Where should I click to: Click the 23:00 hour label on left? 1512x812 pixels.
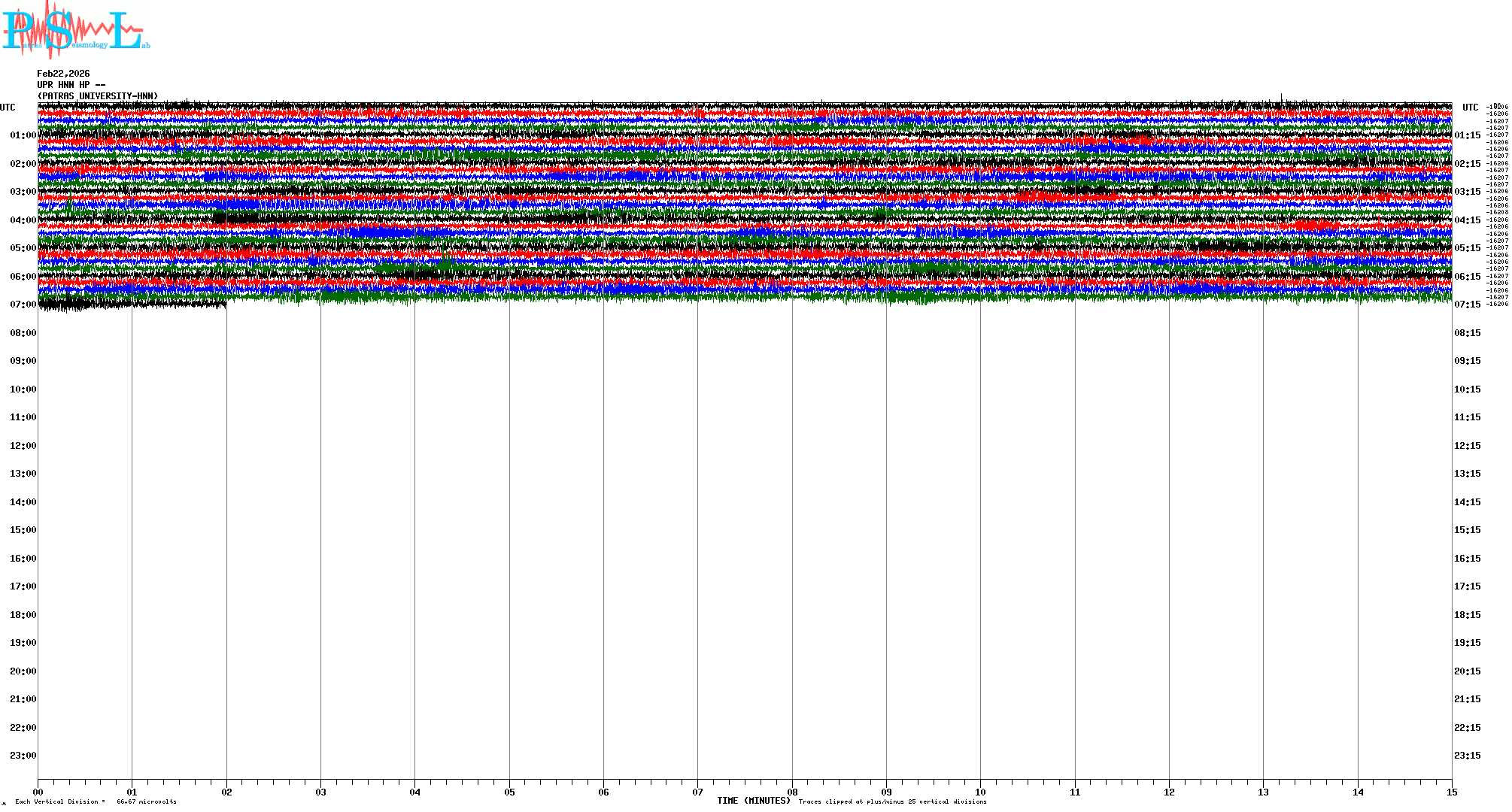(23, 756)
